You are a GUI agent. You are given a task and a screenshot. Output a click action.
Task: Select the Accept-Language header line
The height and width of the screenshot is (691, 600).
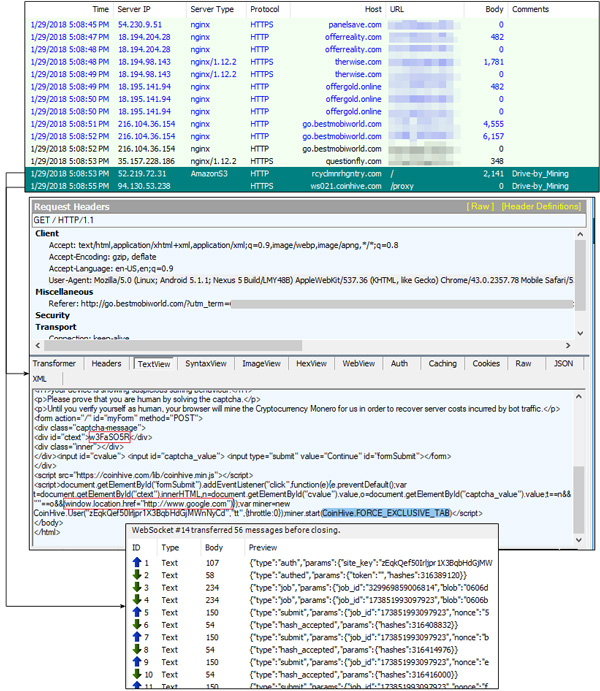coord(111,268)
